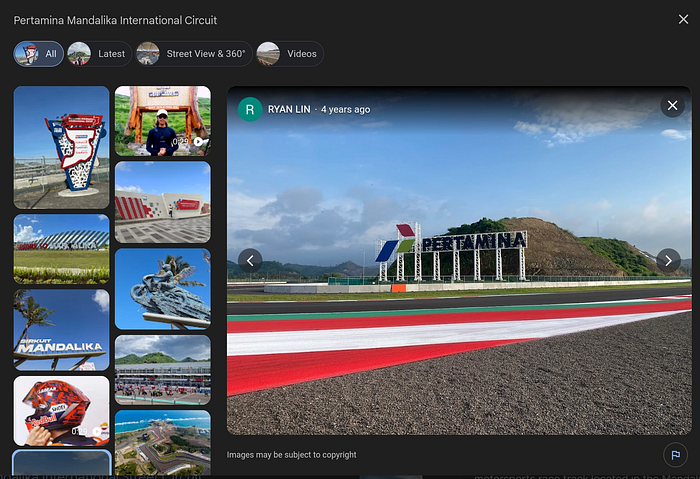
Task: Close the enlarged photo viewer
Action: (x=672, y=106)
